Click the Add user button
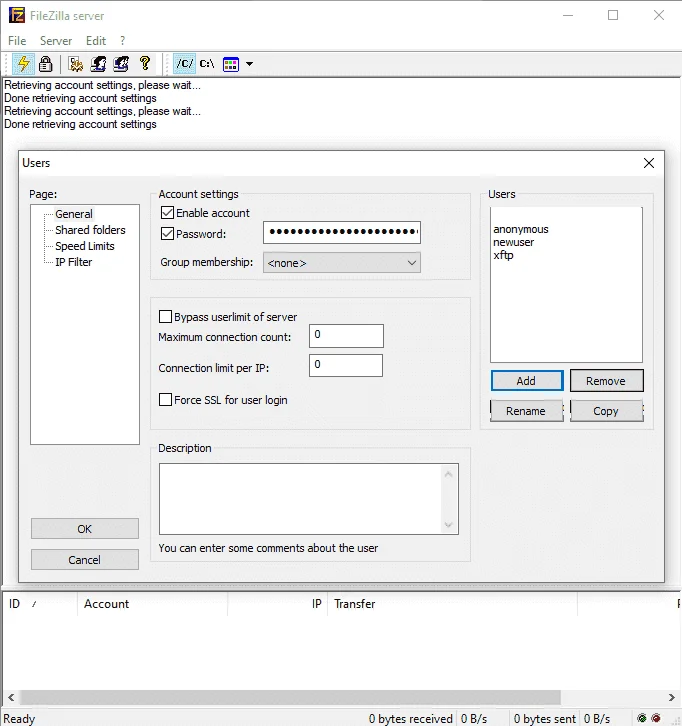 pos(527,381)
